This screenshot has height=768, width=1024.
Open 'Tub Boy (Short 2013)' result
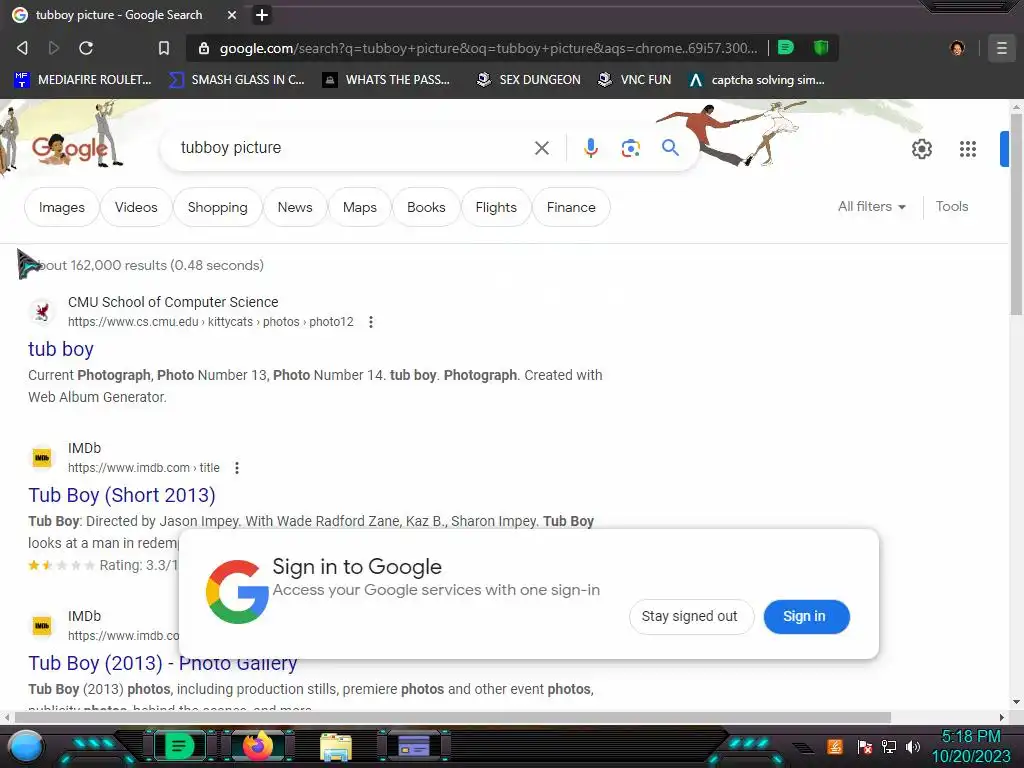121,495
